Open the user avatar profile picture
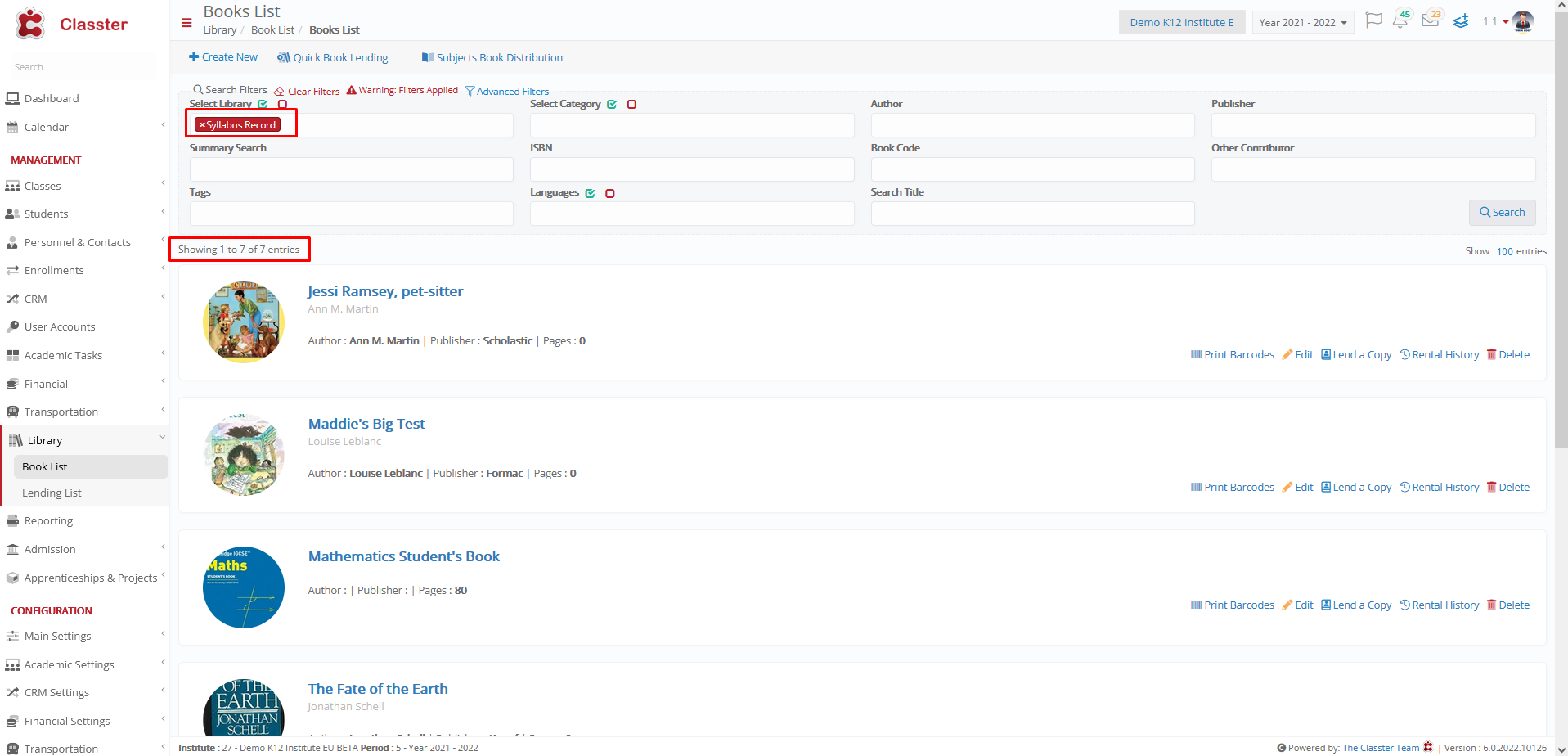The width and height of the screenshot is (1568, 756). 1523,21
